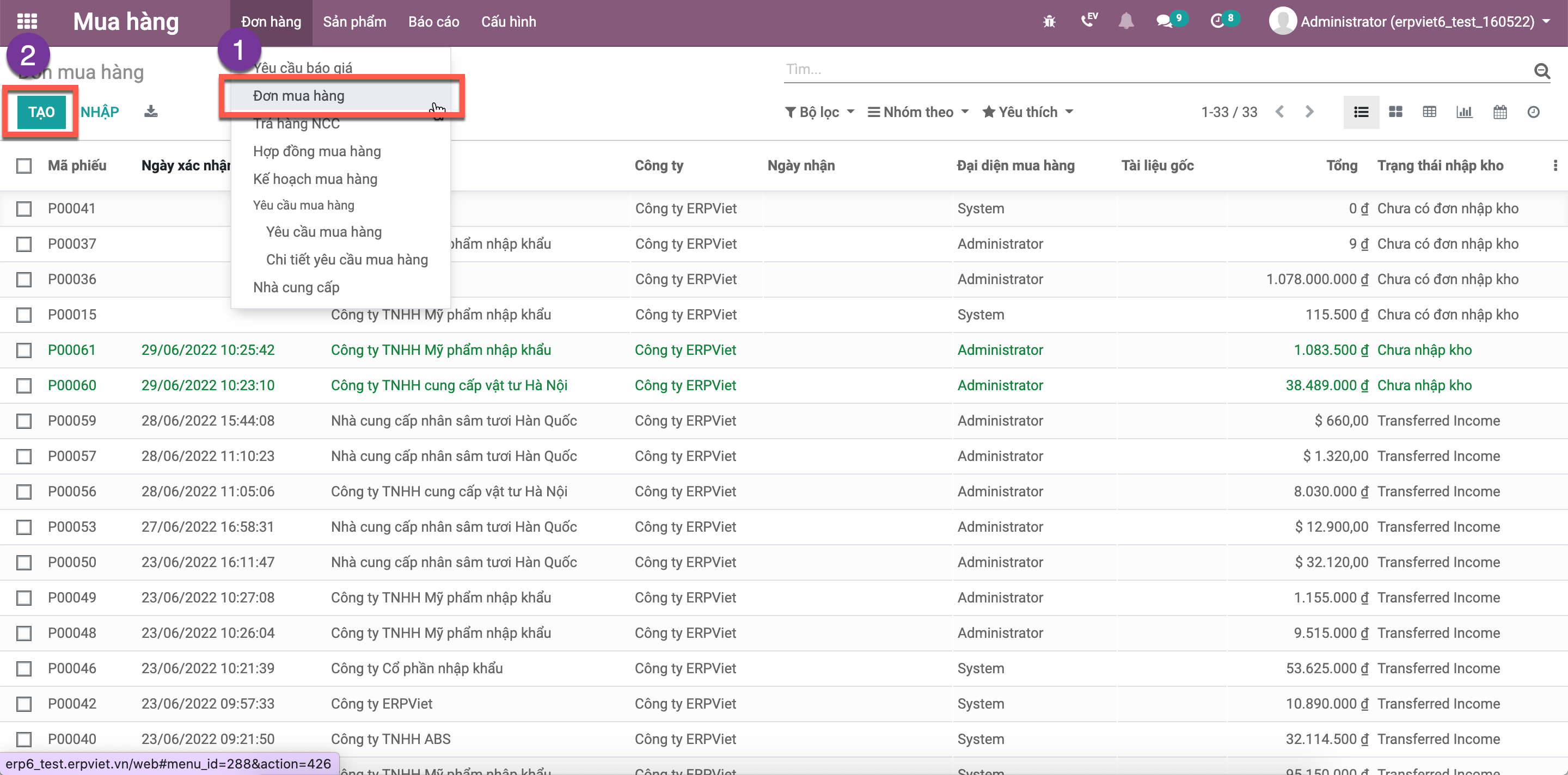1568x775 pixels.
Task: Open the Cấu hình menu
Action: [509, 22]
